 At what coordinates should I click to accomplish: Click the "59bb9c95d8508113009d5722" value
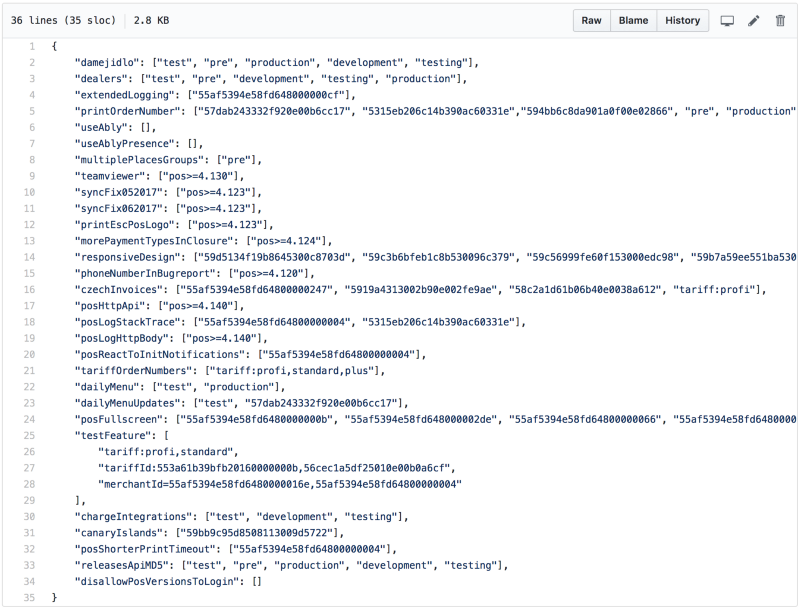coord(257,533)
